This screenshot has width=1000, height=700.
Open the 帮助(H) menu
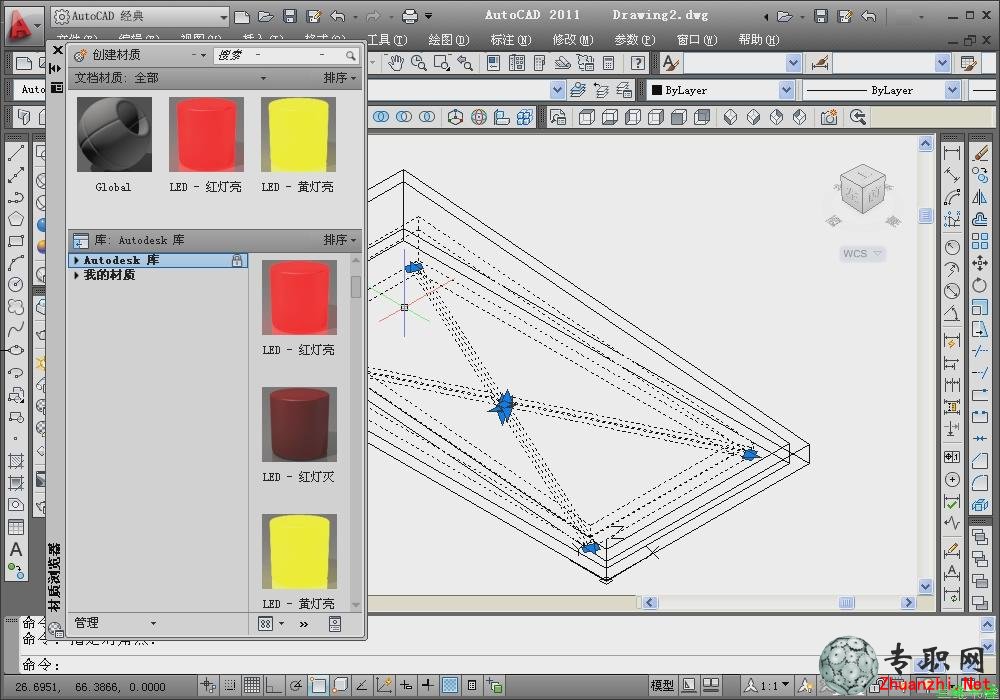759,40
